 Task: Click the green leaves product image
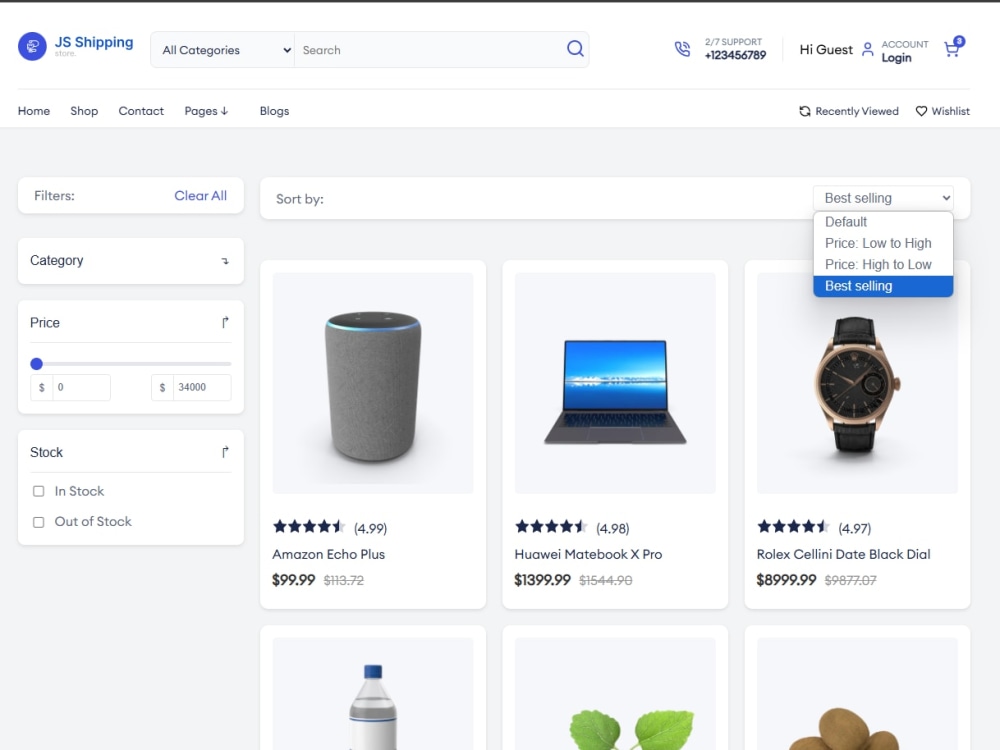615,694
